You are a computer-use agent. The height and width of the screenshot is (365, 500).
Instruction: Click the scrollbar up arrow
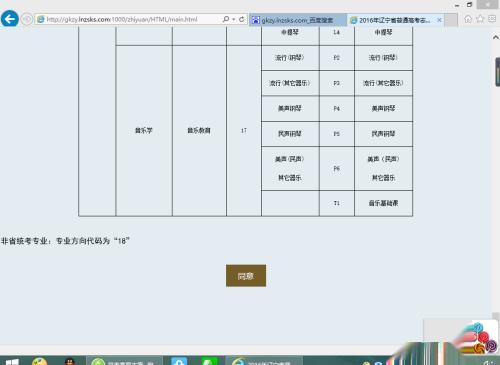click(x=496, y=37)
